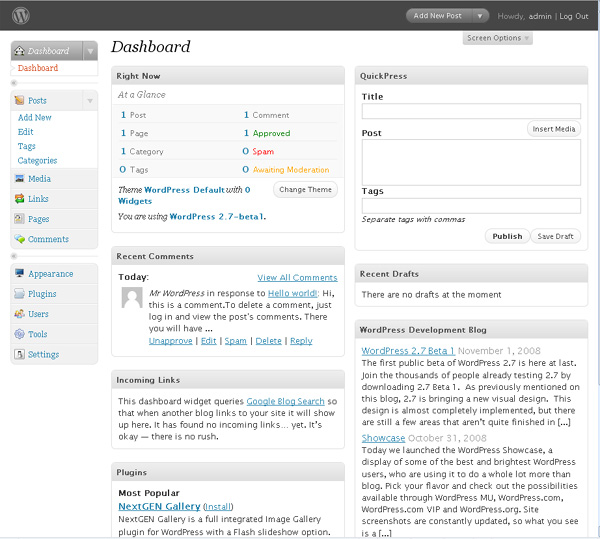The height and width of the screenshot is (539, 600).
Task: Open the Add New Post dropdown arrow
Action: pos(479,16)
